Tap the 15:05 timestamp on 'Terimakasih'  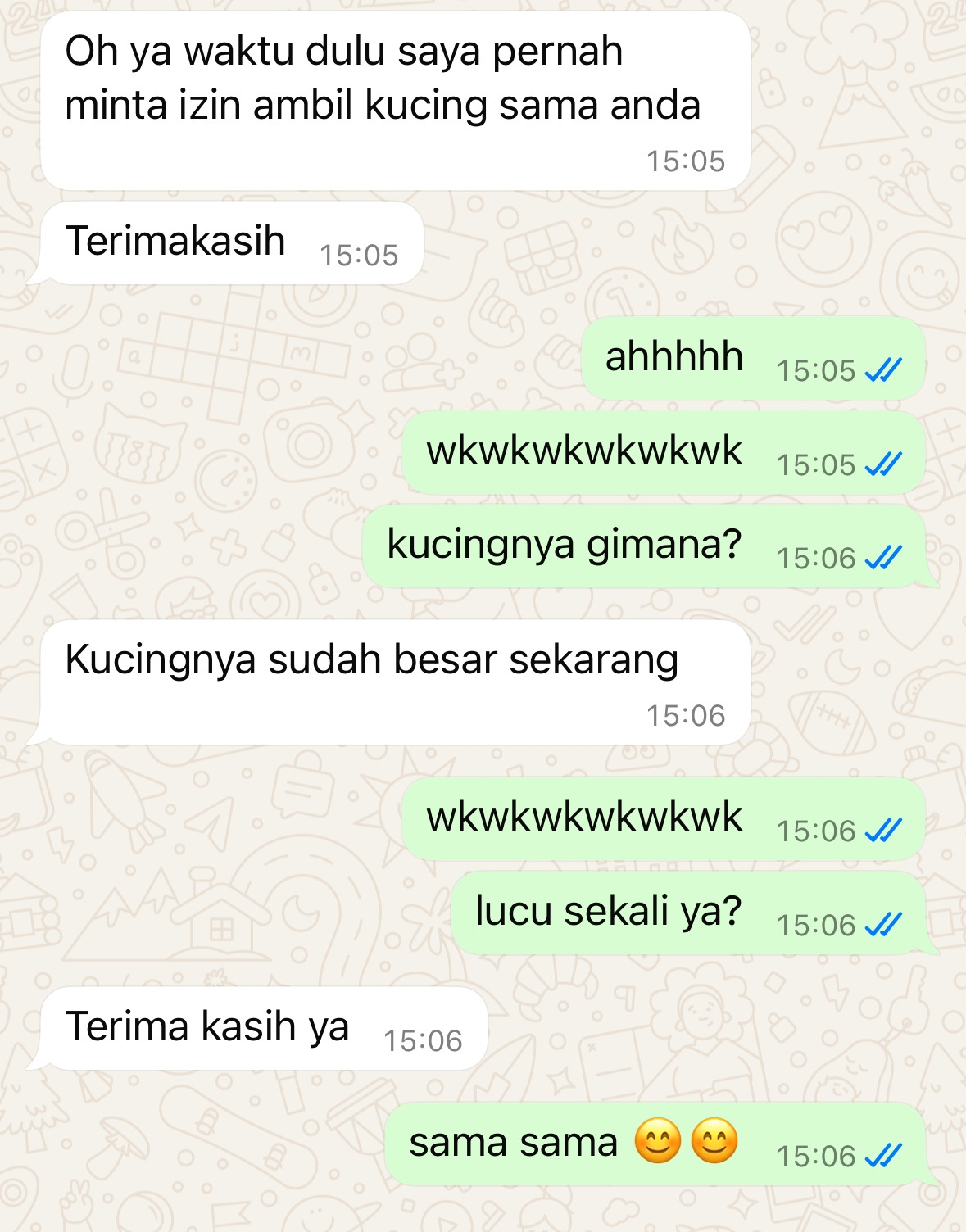pos(359,256)
